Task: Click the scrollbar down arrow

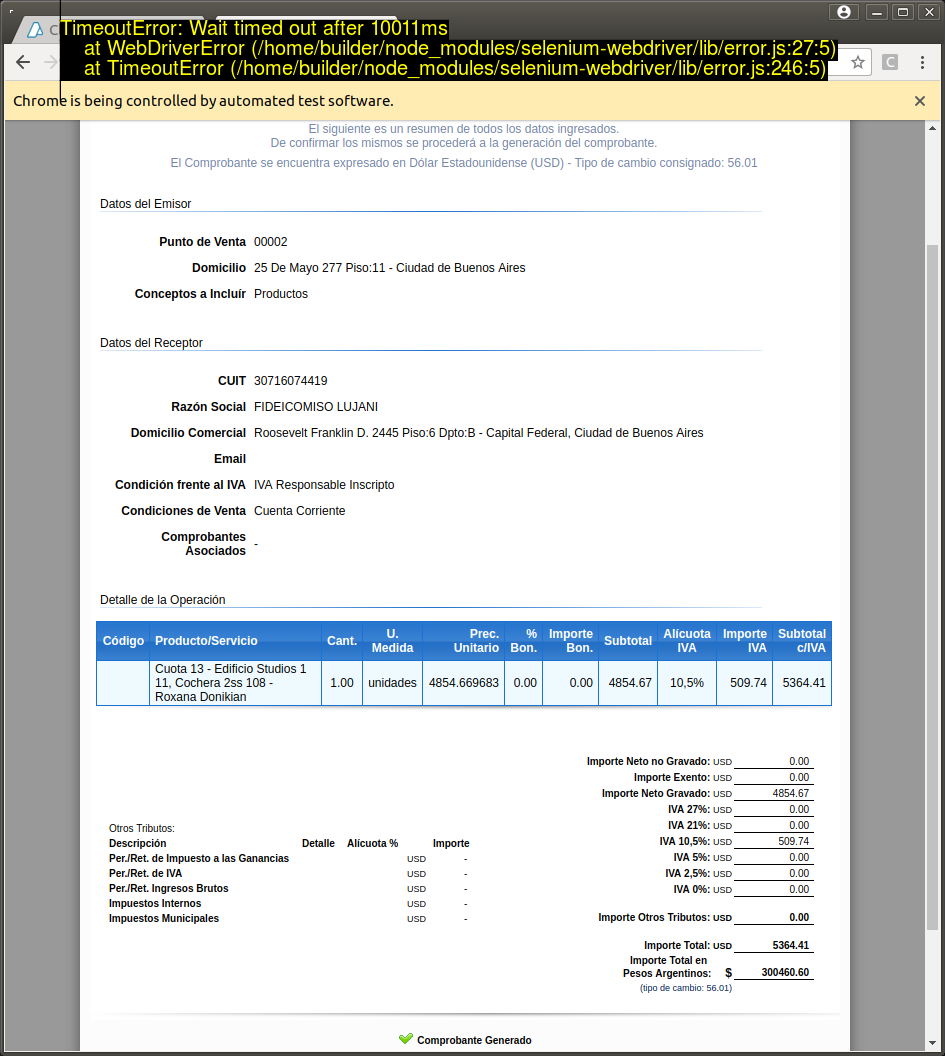Action: (932, 1043)
